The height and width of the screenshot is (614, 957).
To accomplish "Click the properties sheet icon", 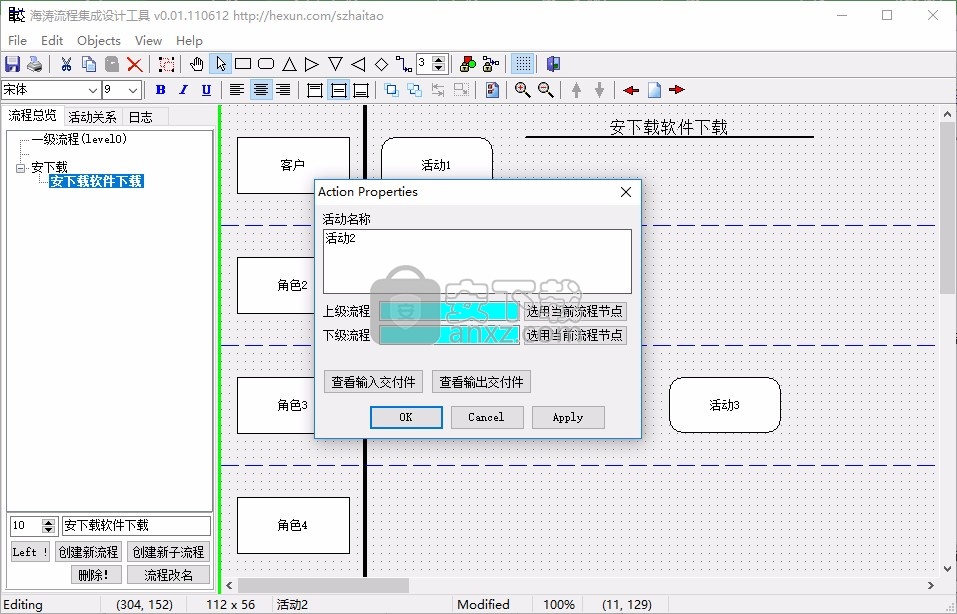I will coord(492,90).
